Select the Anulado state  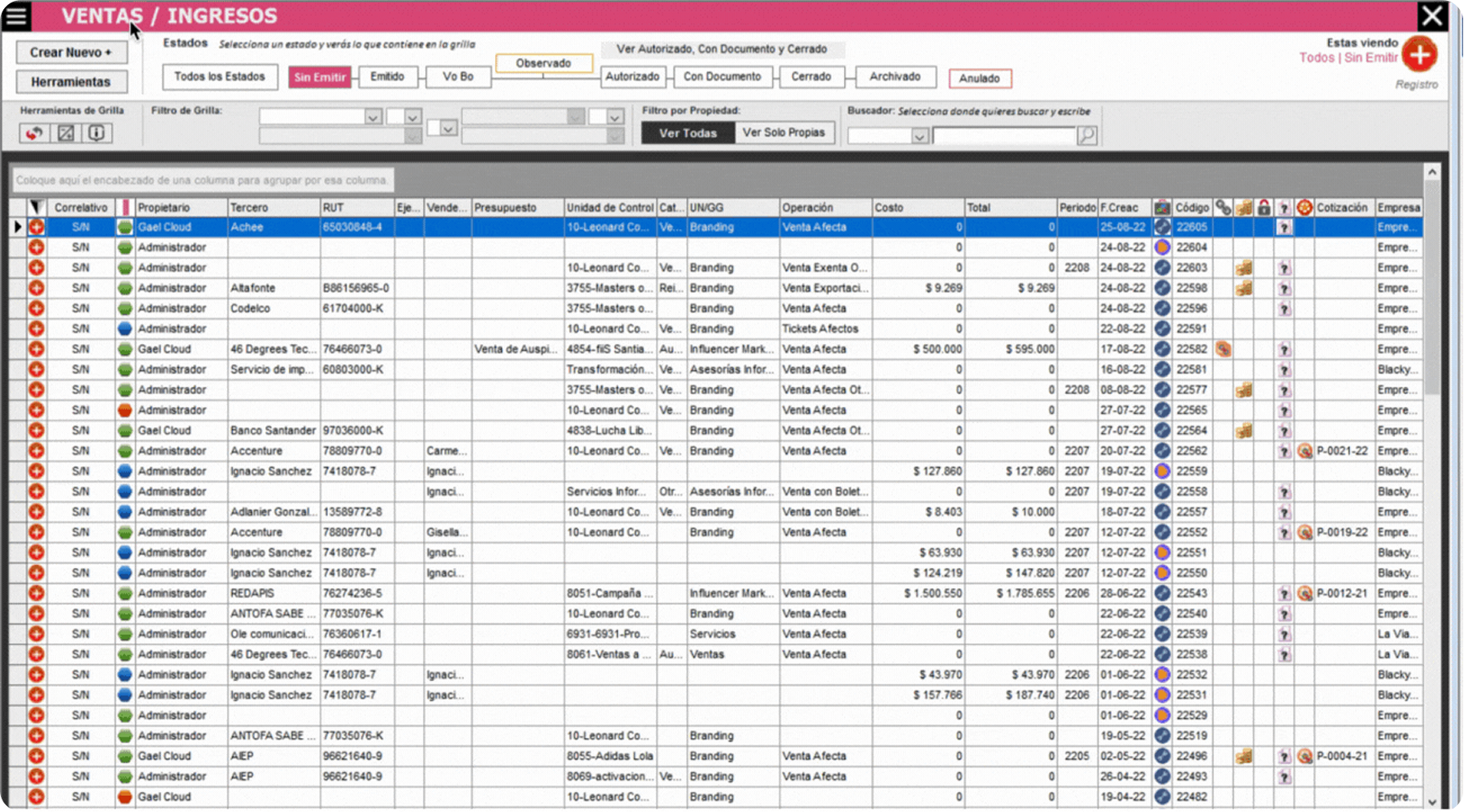tap(979, 78)
